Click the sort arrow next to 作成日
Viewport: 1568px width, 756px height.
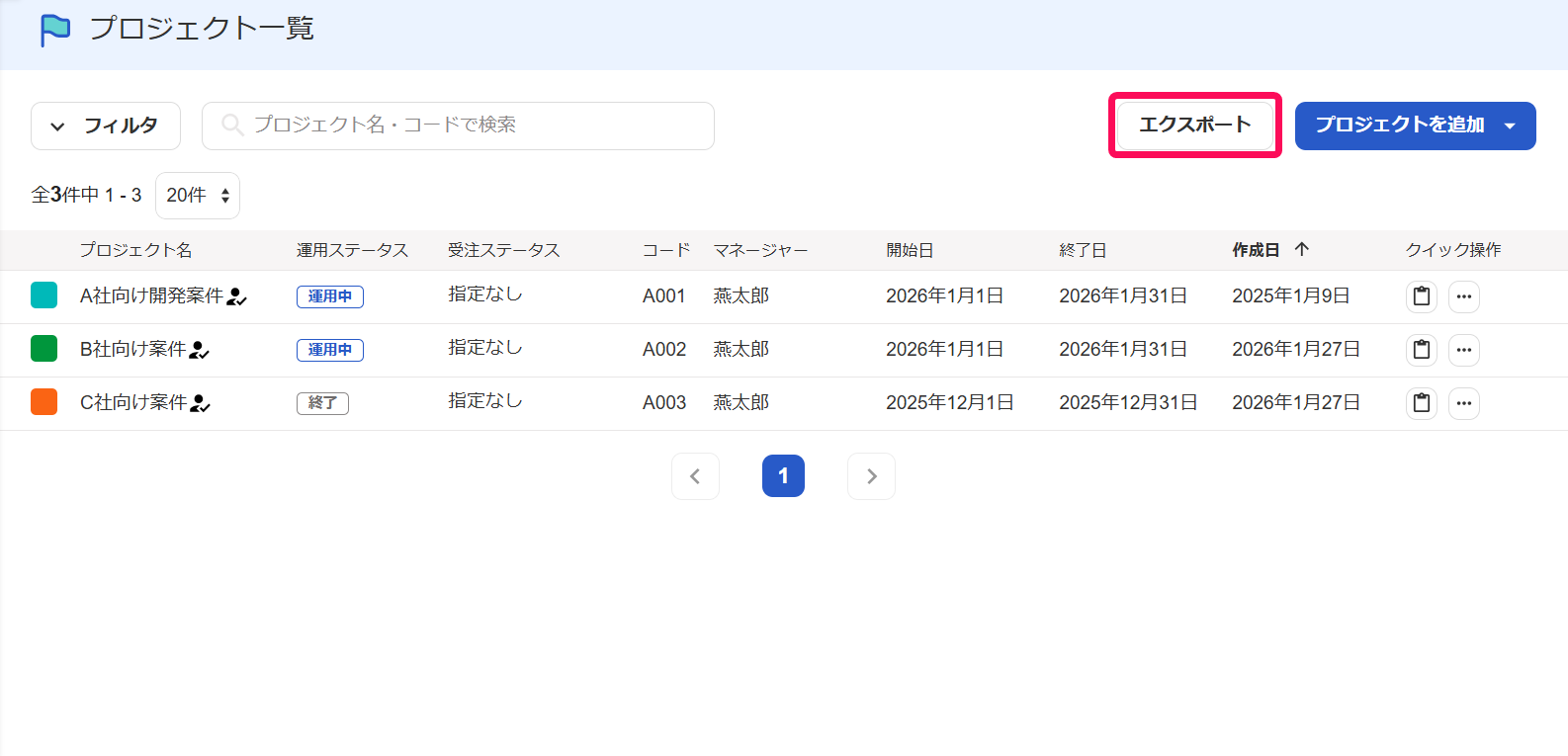[x=1302, y=249]
